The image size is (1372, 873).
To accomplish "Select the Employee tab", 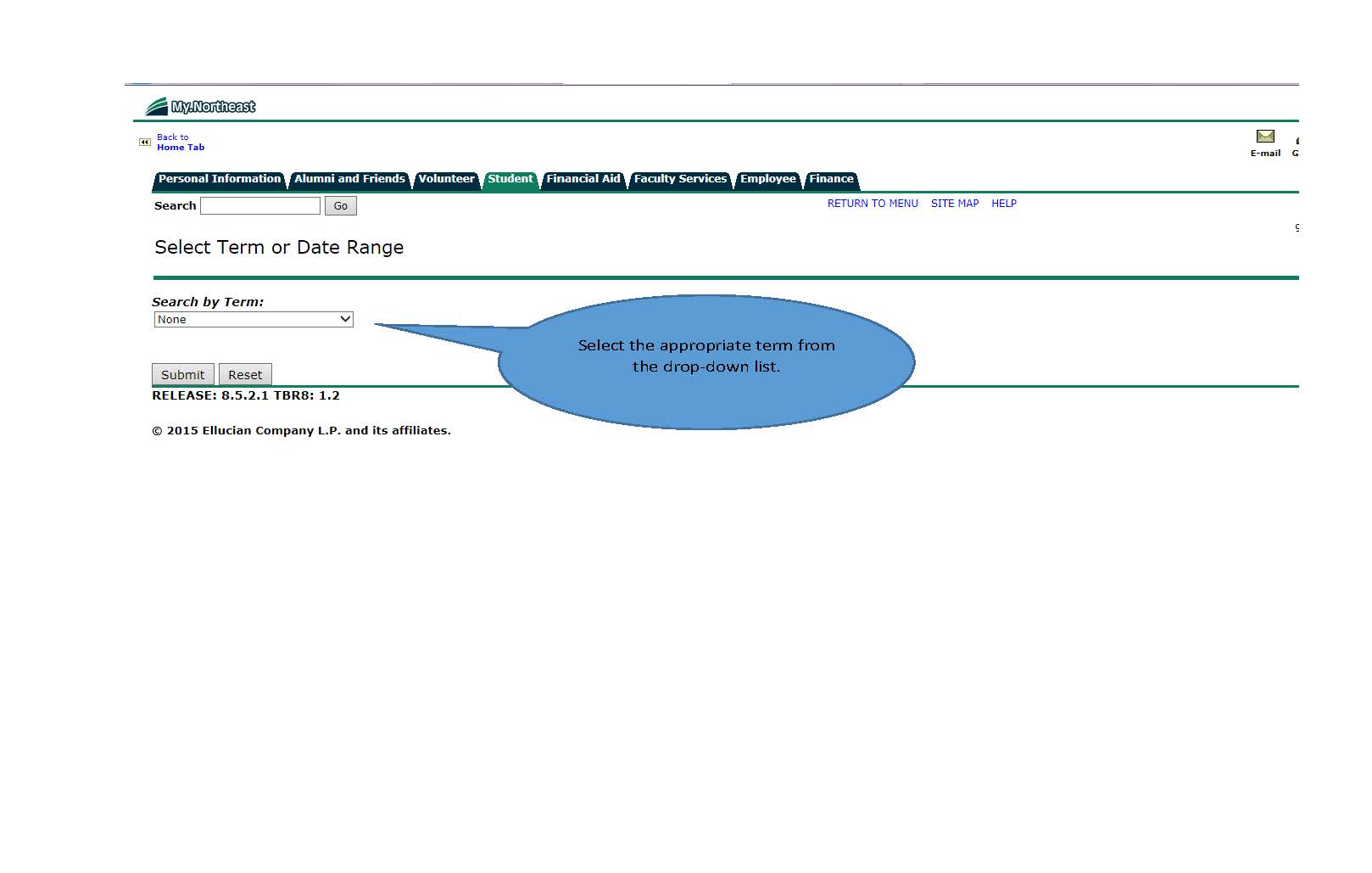I will pyautogui.click(x=767, y=179).
